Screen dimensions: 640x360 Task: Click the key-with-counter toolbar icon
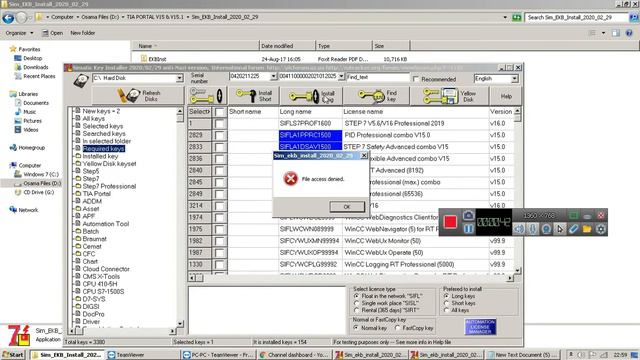[x=207, y=96]
